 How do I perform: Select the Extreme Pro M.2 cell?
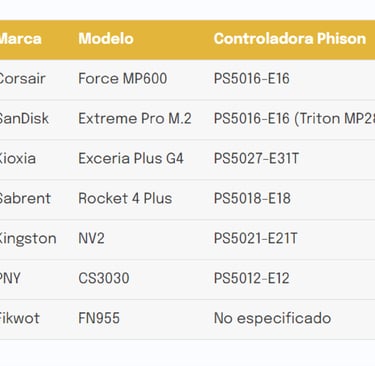[135, 119]
